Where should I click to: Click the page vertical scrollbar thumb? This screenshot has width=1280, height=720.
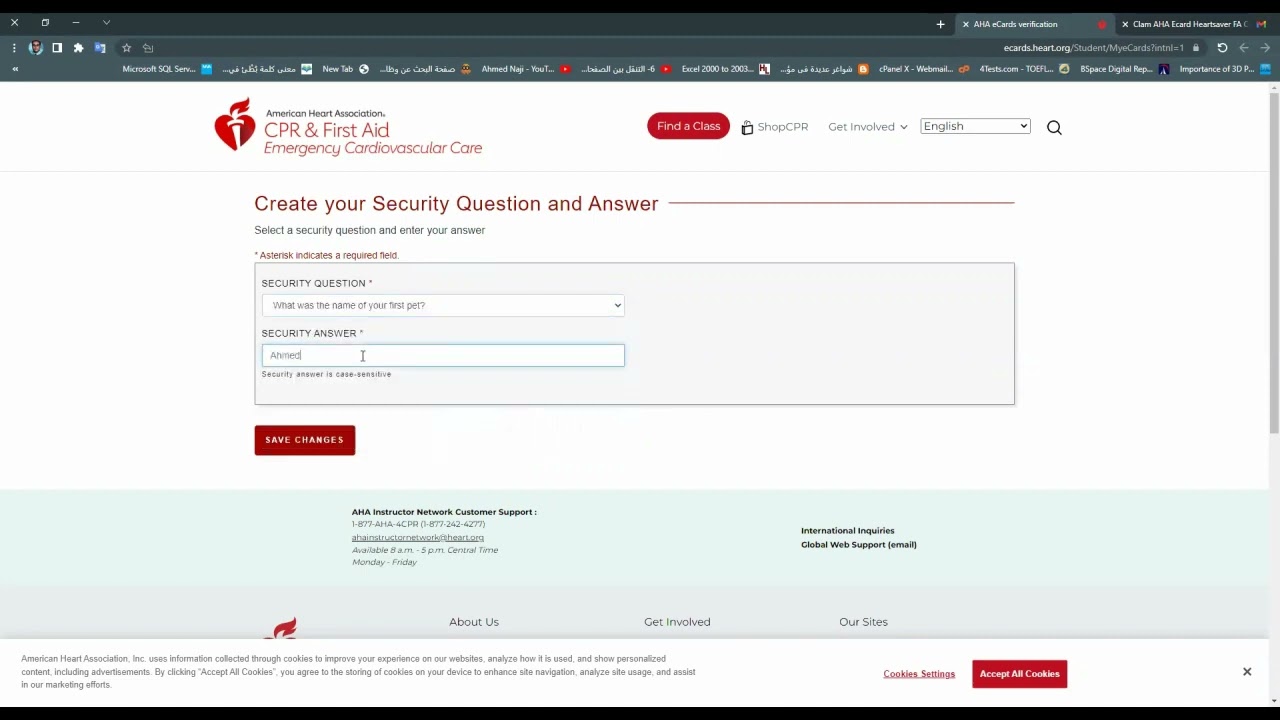[1274, 264]
